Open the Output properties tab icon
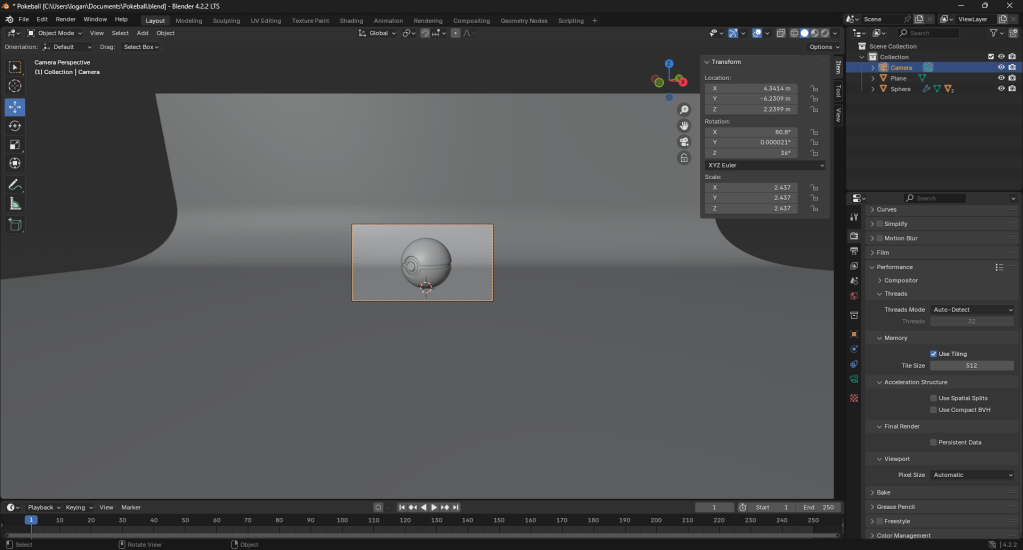 [x=853, y=251]
